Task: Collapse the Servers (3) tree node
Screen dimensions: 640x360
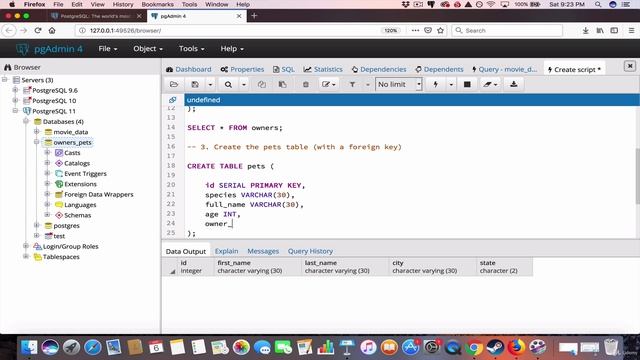Action: coord(5,80)
